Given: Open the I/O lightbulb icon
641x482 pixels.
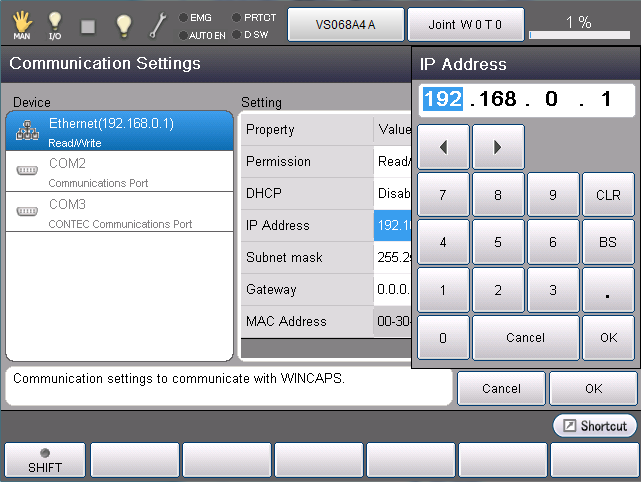Looking at the screenshot, I should click(55, 25).
